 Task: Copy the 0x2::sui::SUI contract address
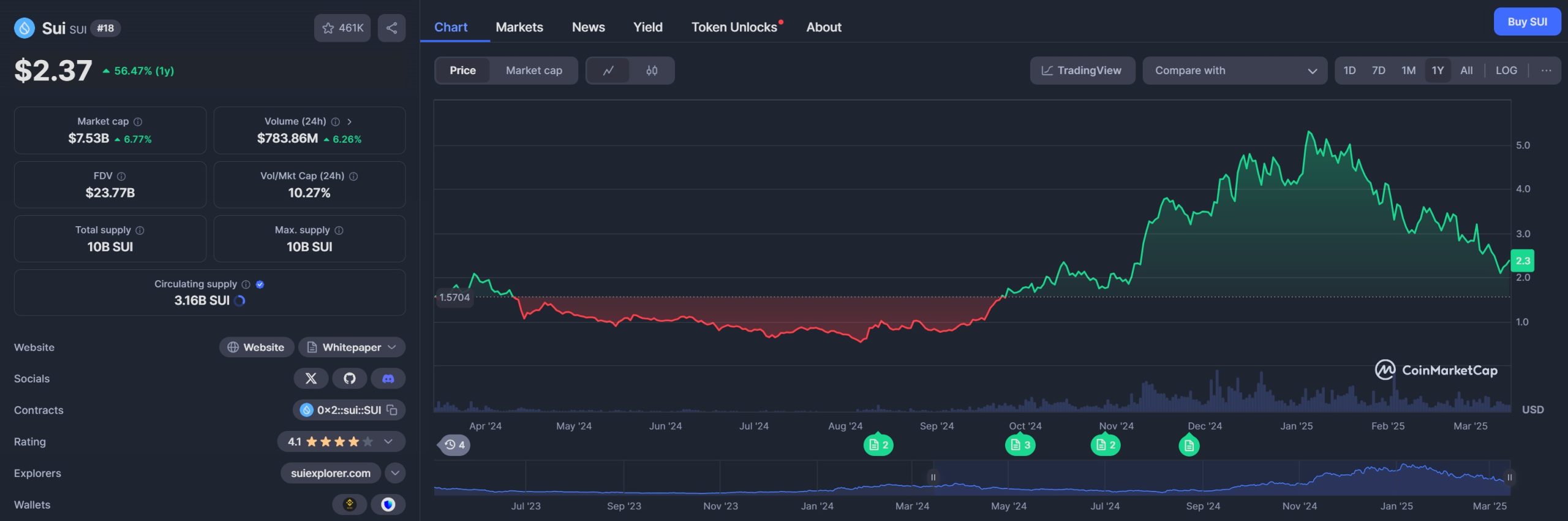coord(392,410)
